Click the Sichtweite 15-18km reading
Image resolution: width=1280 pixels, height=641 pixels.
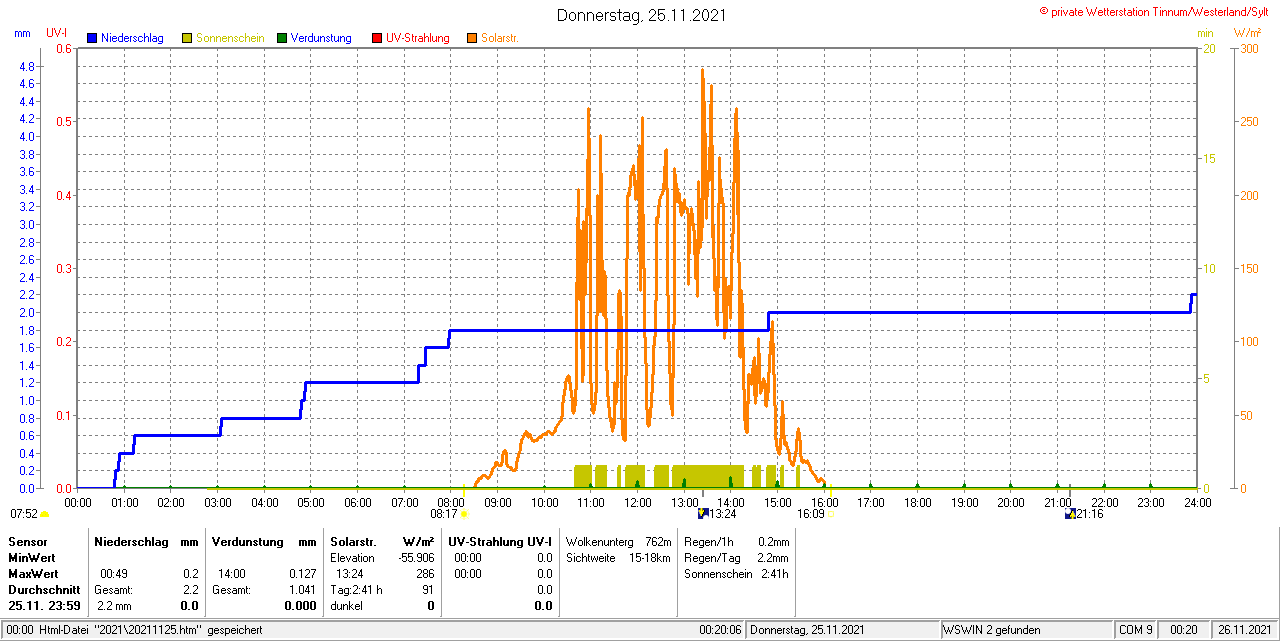pyautogui.click(x=618, y=558)
